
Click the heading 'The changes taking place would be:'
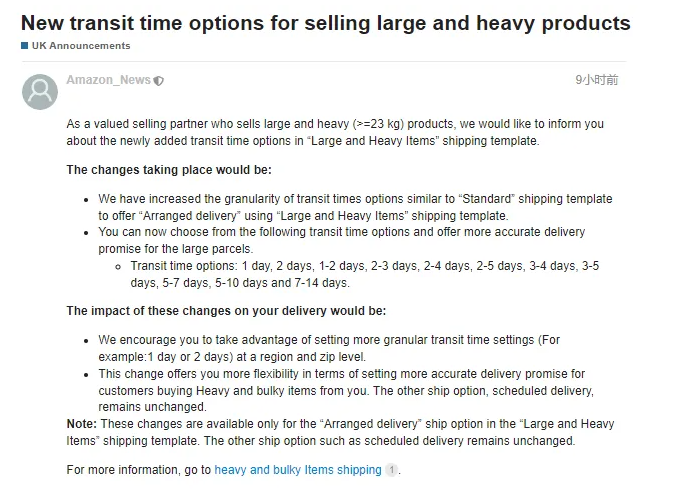tap(169, 170)
